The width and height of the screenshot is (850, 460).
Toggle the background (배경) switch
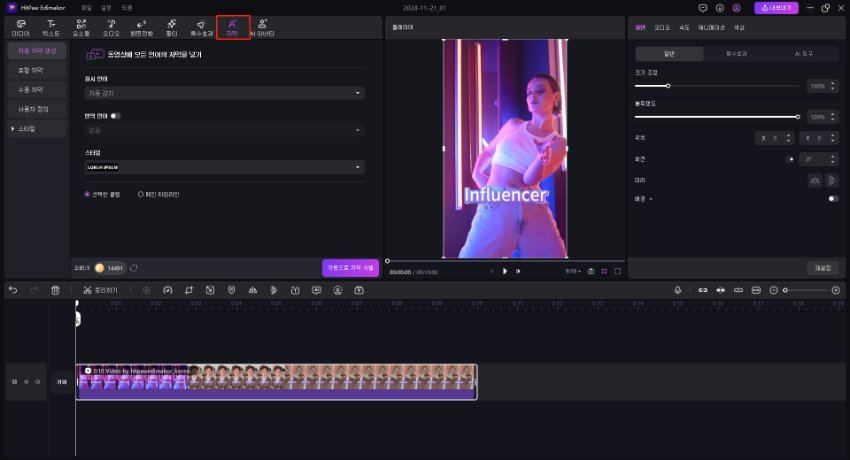832,199
